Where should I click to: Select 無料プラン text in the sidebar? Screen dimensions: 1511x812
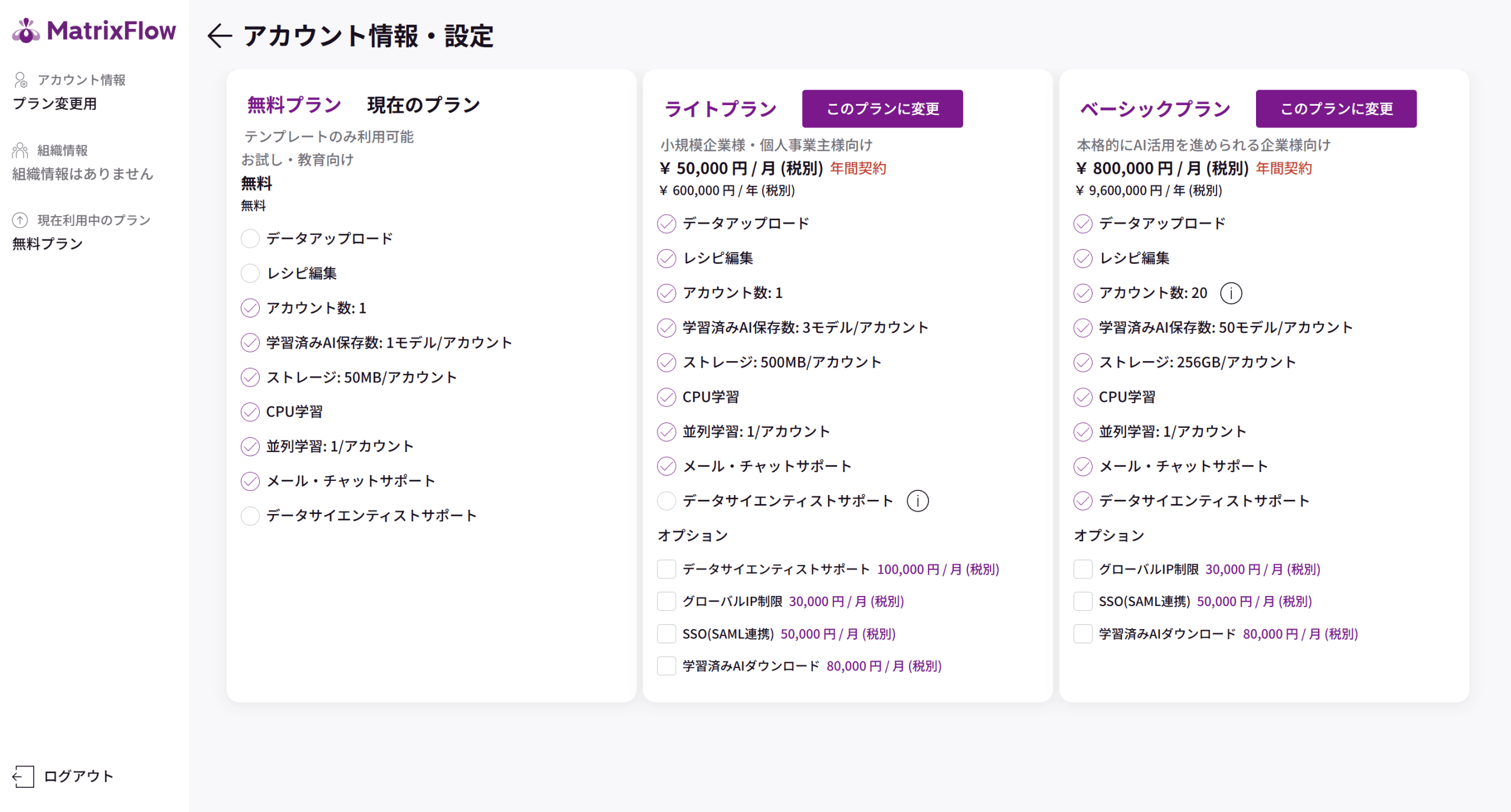point(47,244)
